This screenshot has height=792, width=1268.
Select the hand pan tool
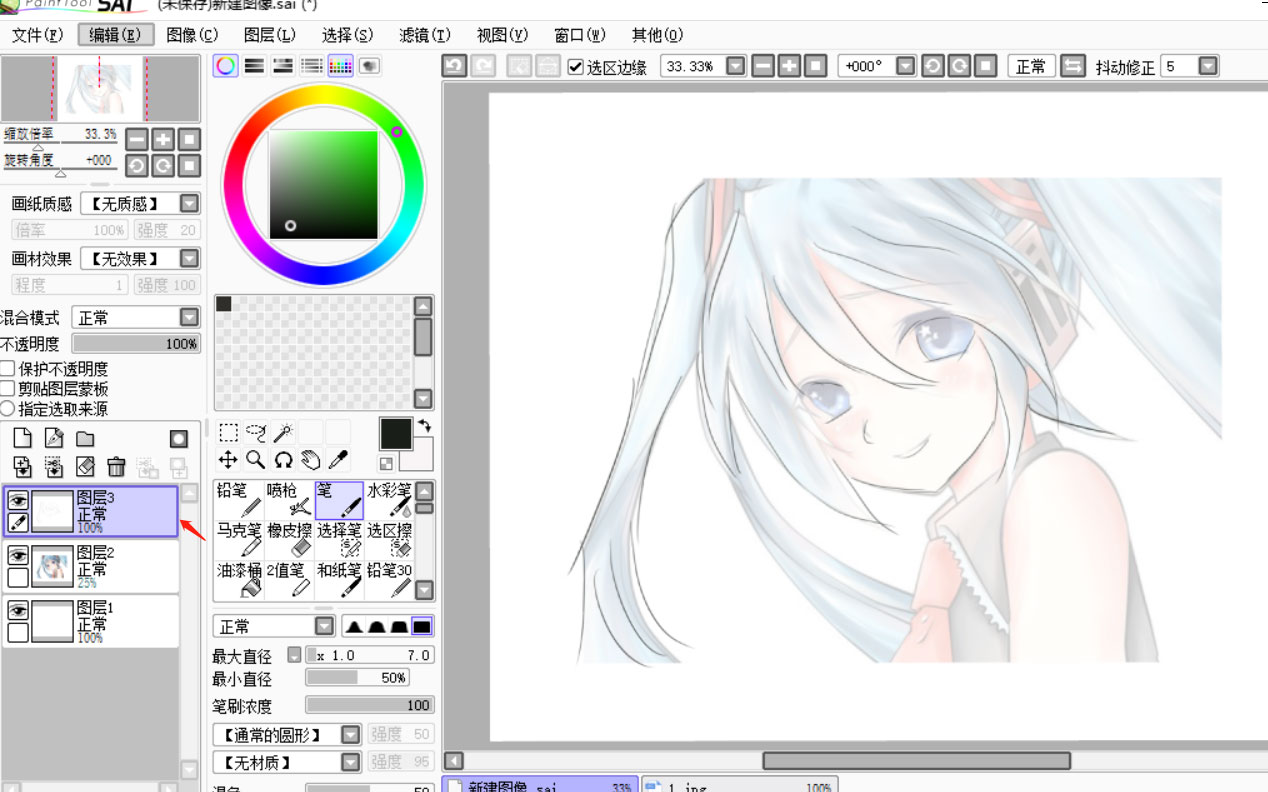[310, 459]
